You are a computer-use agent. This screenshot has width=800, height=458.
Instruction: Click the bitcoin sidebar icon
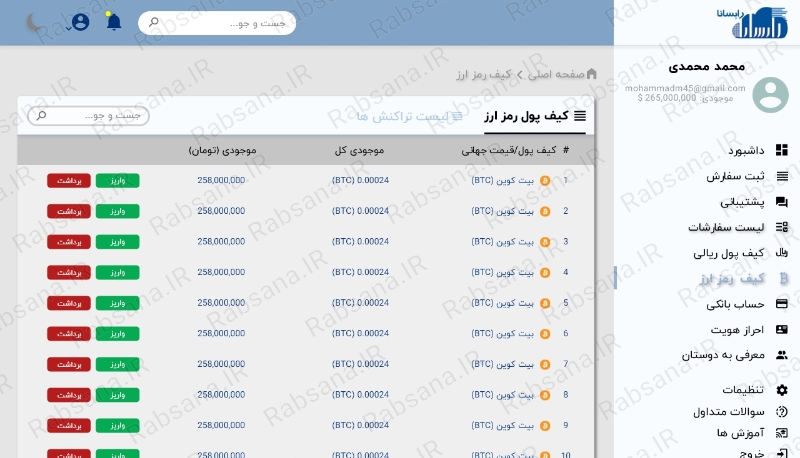point(783,278)
